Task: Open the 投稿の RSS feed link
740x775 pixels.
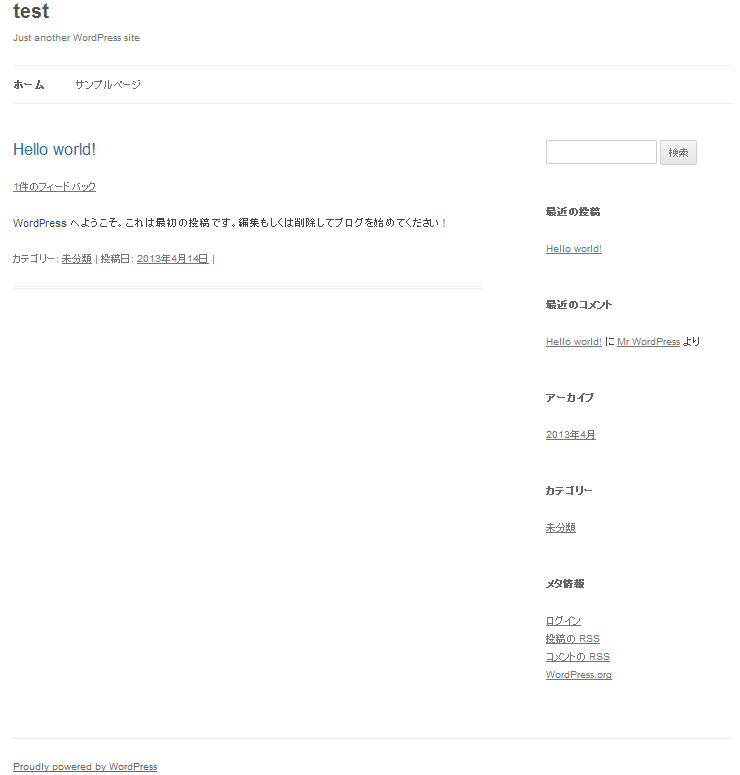Action: tap(572, 639)
